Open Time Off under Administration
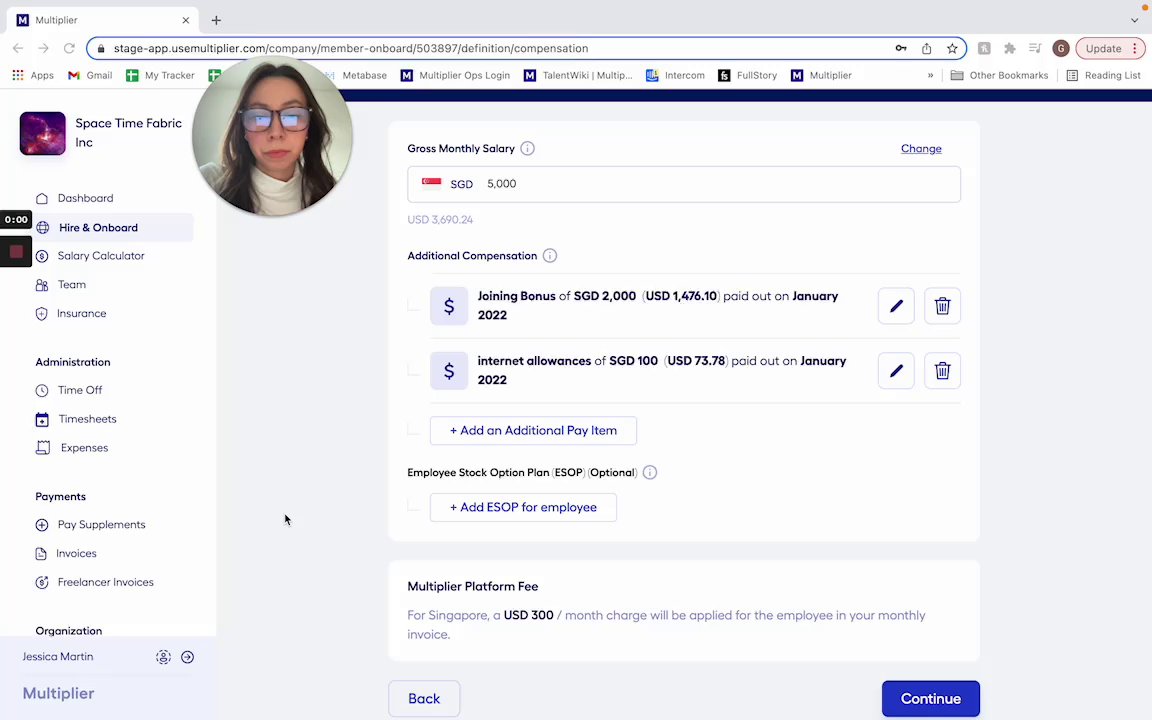Screen dimensions: 1152x720 pyautogui.click(x=79, y=390)
